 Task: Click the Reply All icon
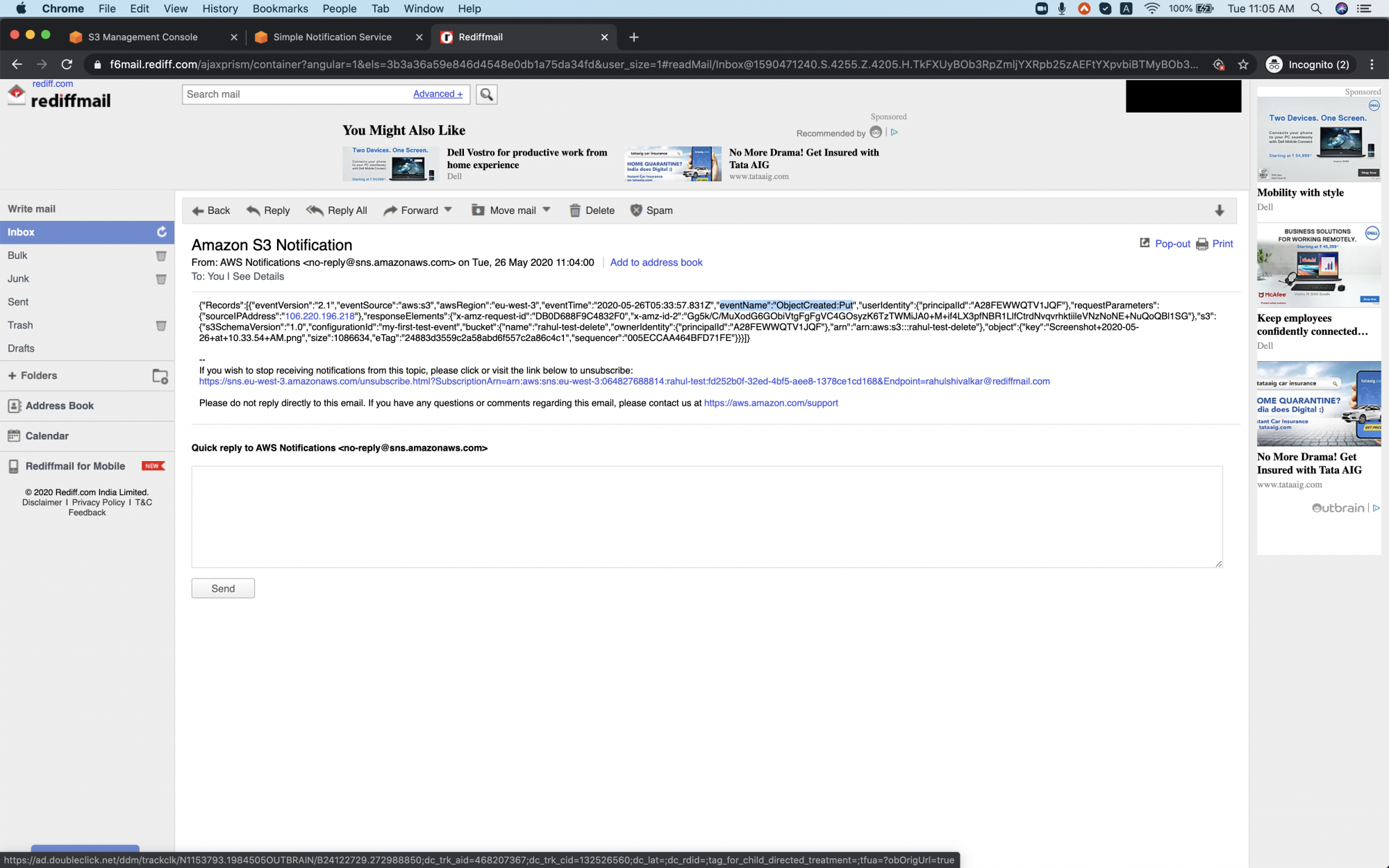[x=315, y=210]
